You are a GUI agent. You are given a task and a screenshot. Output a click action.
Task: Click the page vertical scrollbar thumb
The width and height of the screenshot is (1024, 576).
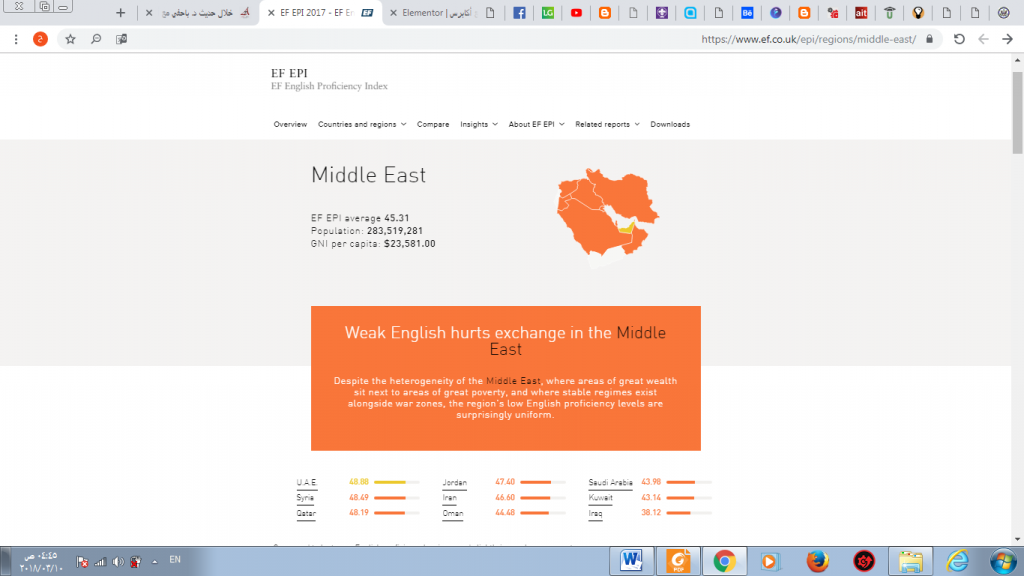1017,112
